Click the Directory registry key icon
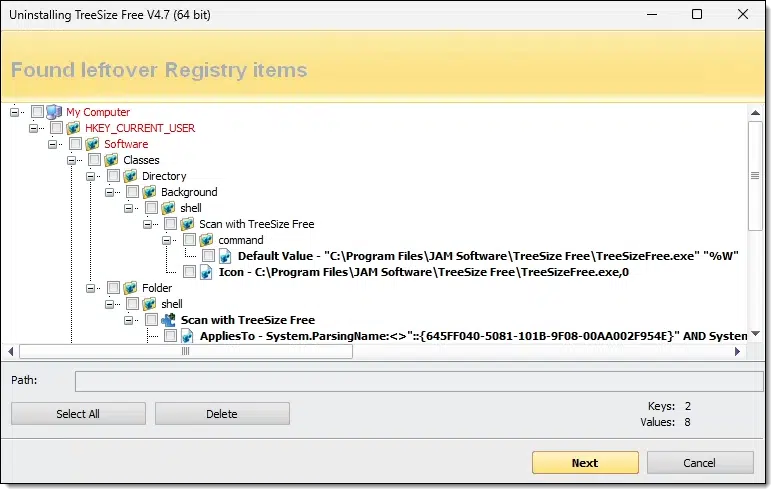Screen dimensions: 776x494 [x=130, y=176]
